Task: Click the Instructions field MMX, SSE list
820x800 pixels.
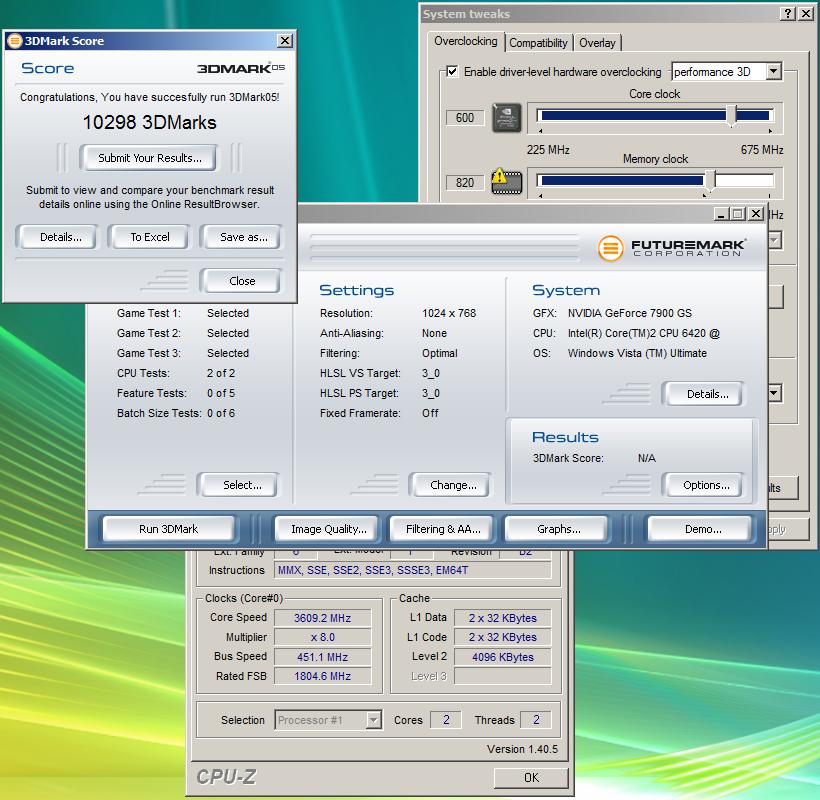Action: click(x=413, y=570)
